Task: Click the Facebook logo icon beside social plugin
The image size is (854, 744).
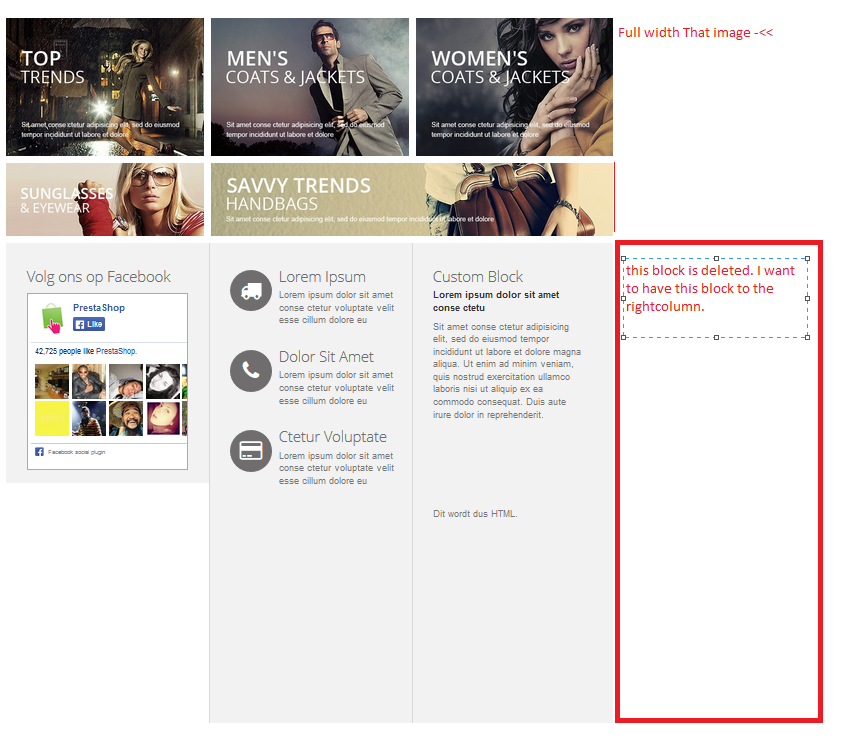Action: [x=39, y=452]
